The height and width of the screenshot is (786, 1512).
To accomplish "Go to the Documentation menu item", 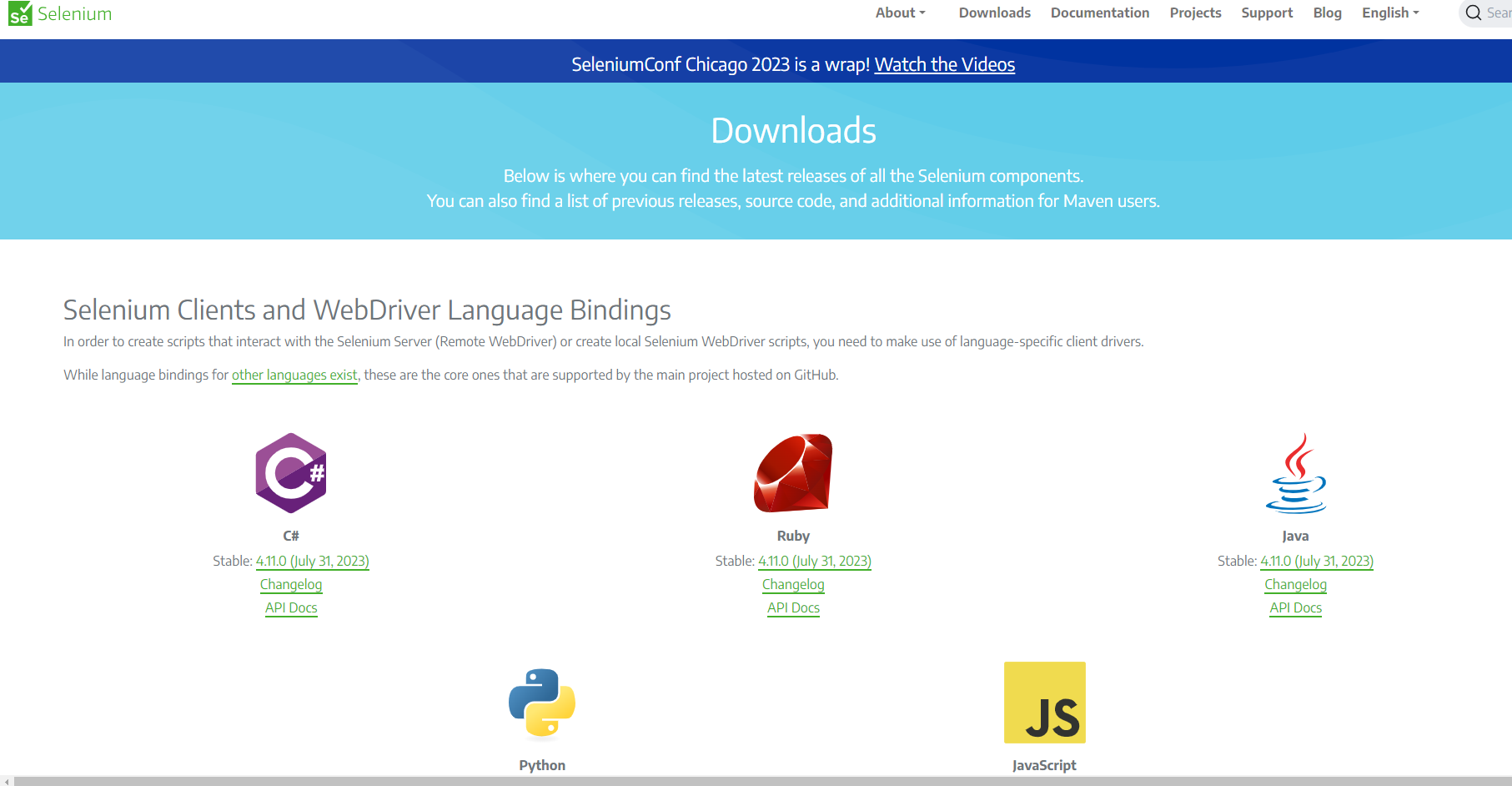I will (x=1100, y=13).
